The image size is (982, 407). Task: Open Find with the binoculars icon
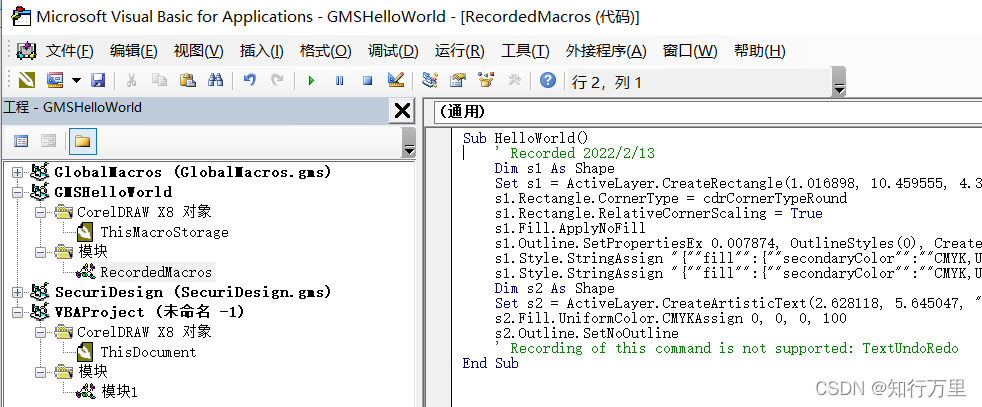click(x=215, y=80)
